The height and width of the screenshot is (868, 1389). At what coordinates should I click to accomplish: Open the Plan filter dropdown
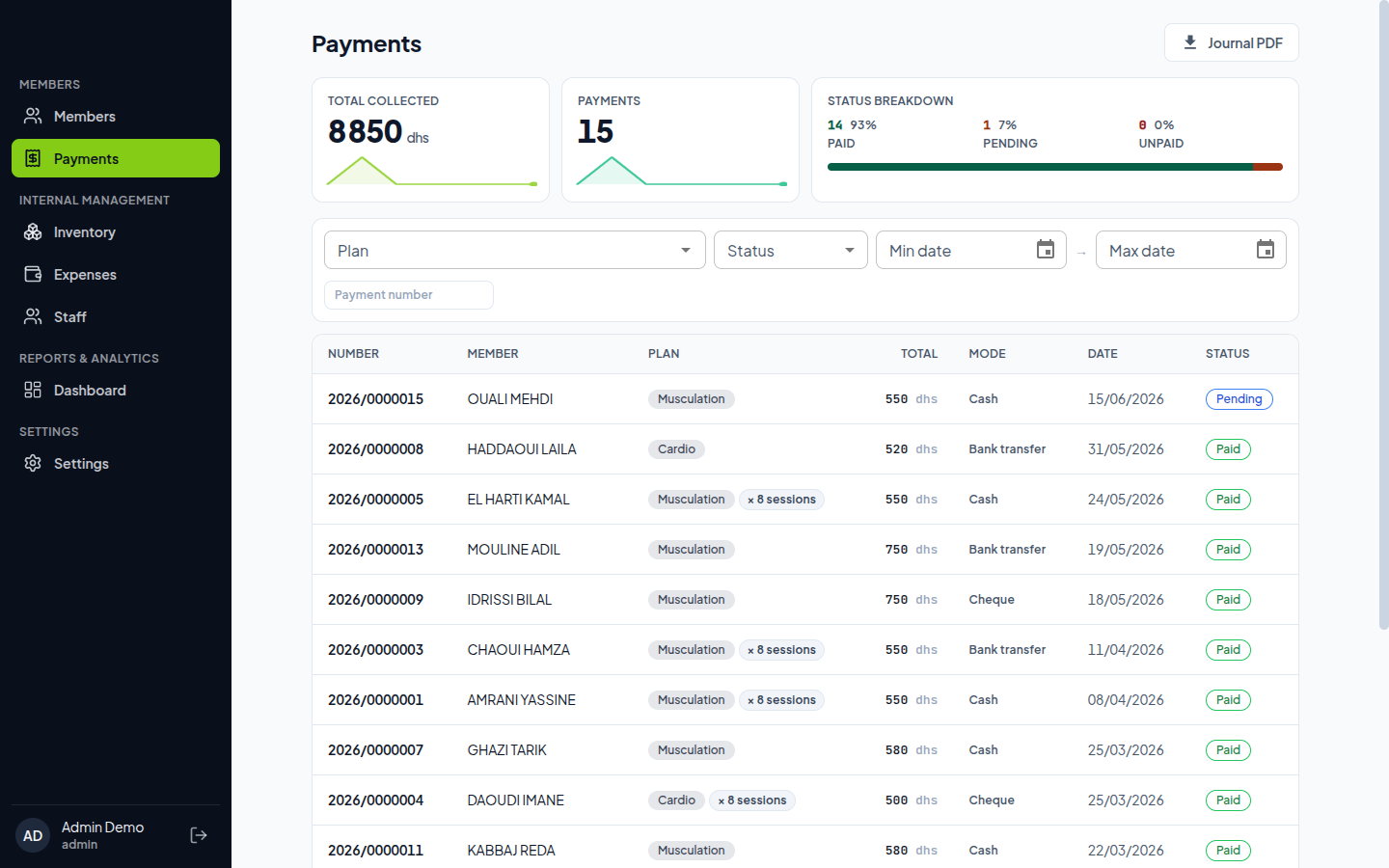pyautogui.click(x=515, y=250)
